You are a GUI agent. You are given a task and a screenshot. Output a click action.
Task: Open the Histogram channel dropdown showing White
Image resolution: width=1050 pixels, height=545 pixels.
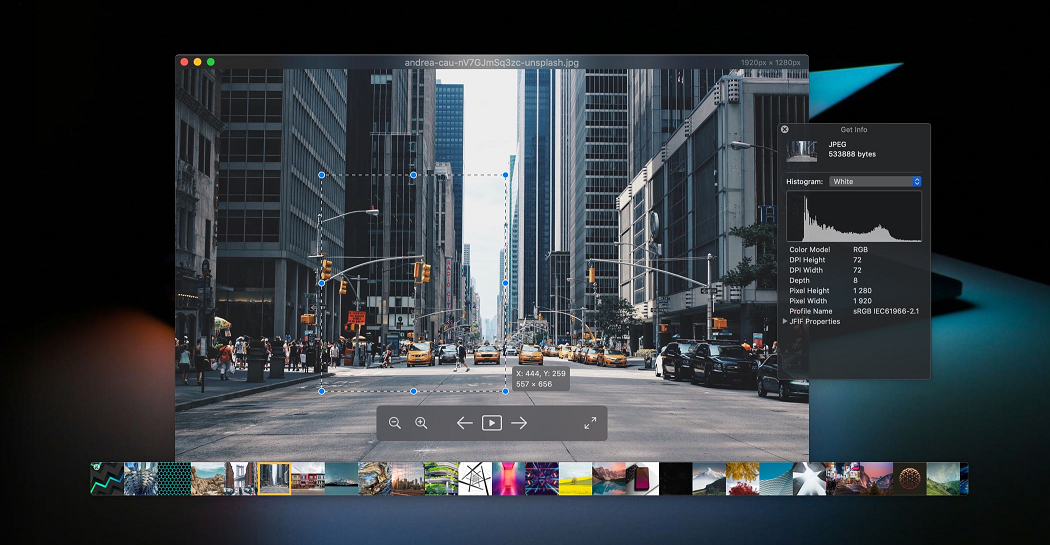pos(875,181)
